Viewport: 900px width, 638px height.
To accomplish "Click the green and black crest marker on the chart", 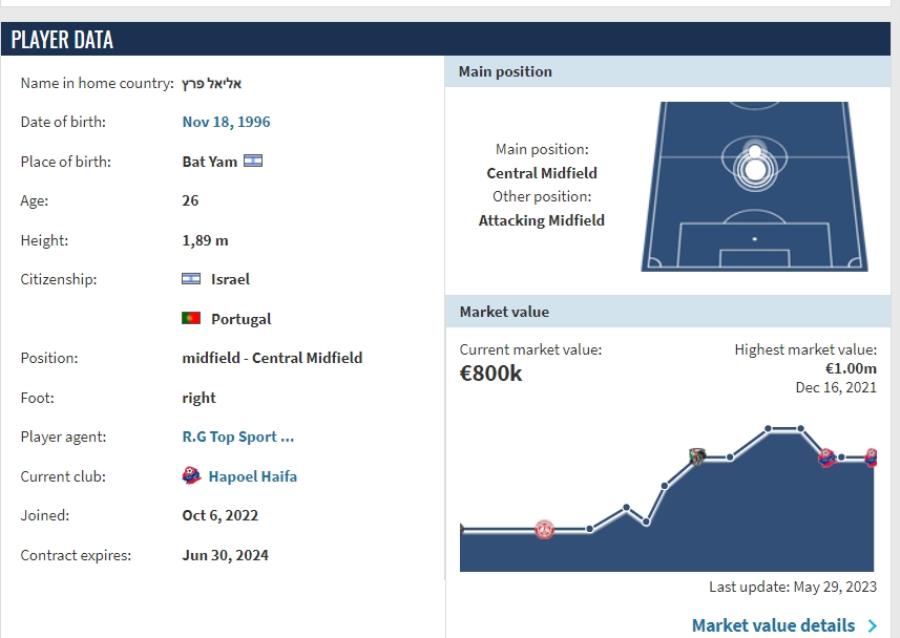I will (697, 457).
